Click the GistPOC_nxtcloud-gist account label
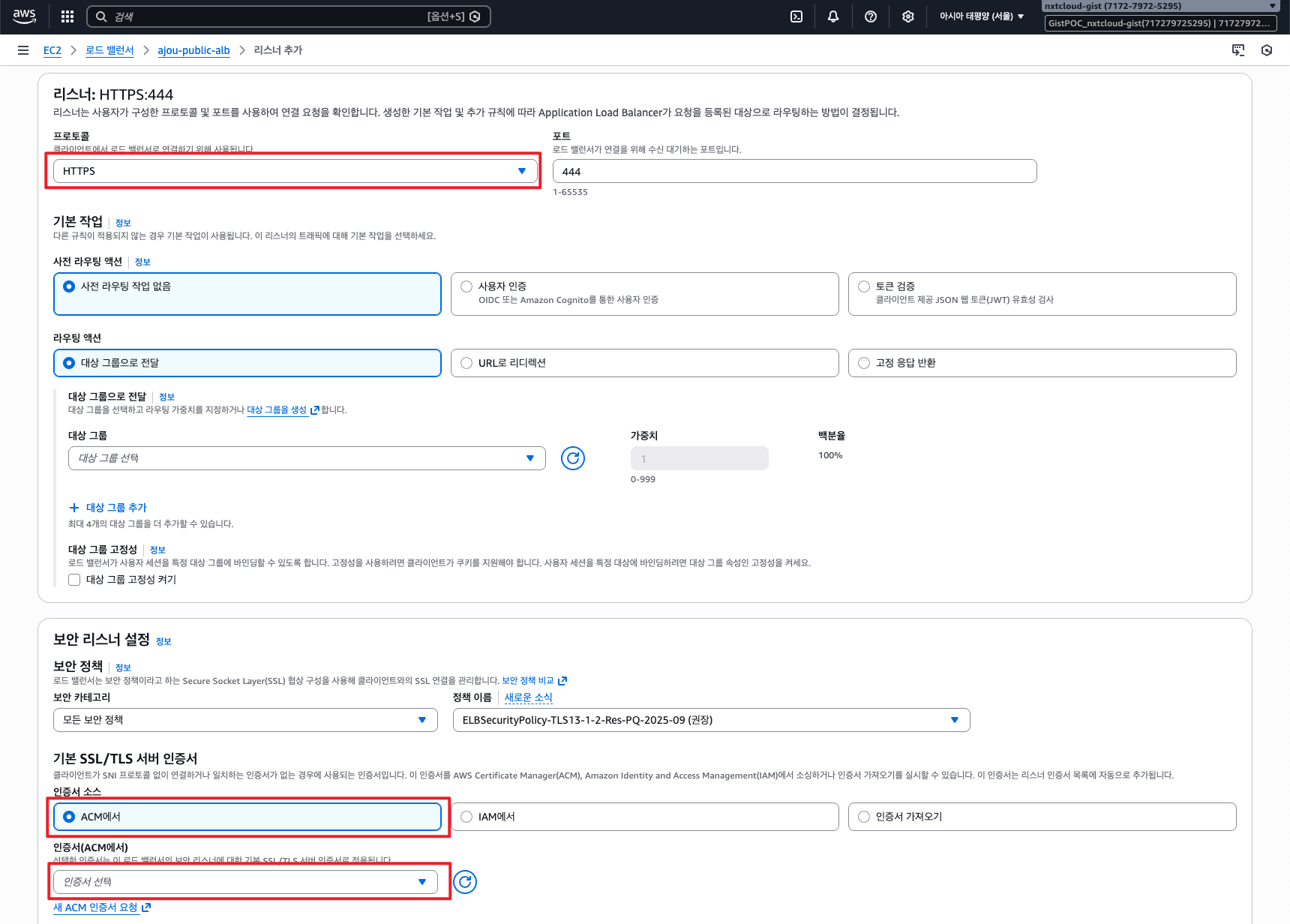The image size is (1290, 924). point(1160,23)
